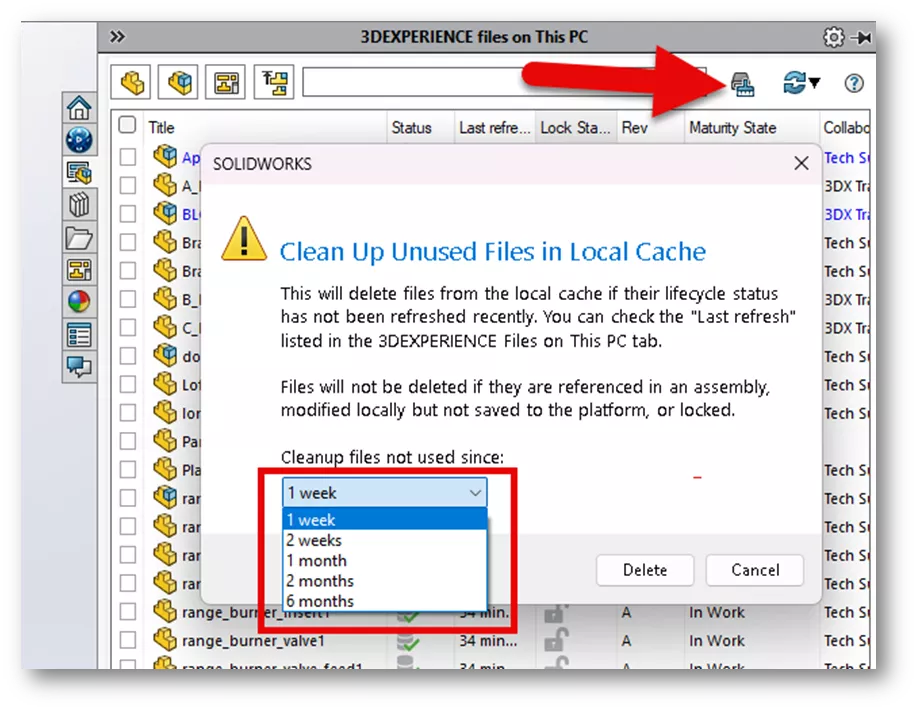918x711 pixels.
Task: Click the assembly filter icon on the toolbar
Action: tap(178, 83)
